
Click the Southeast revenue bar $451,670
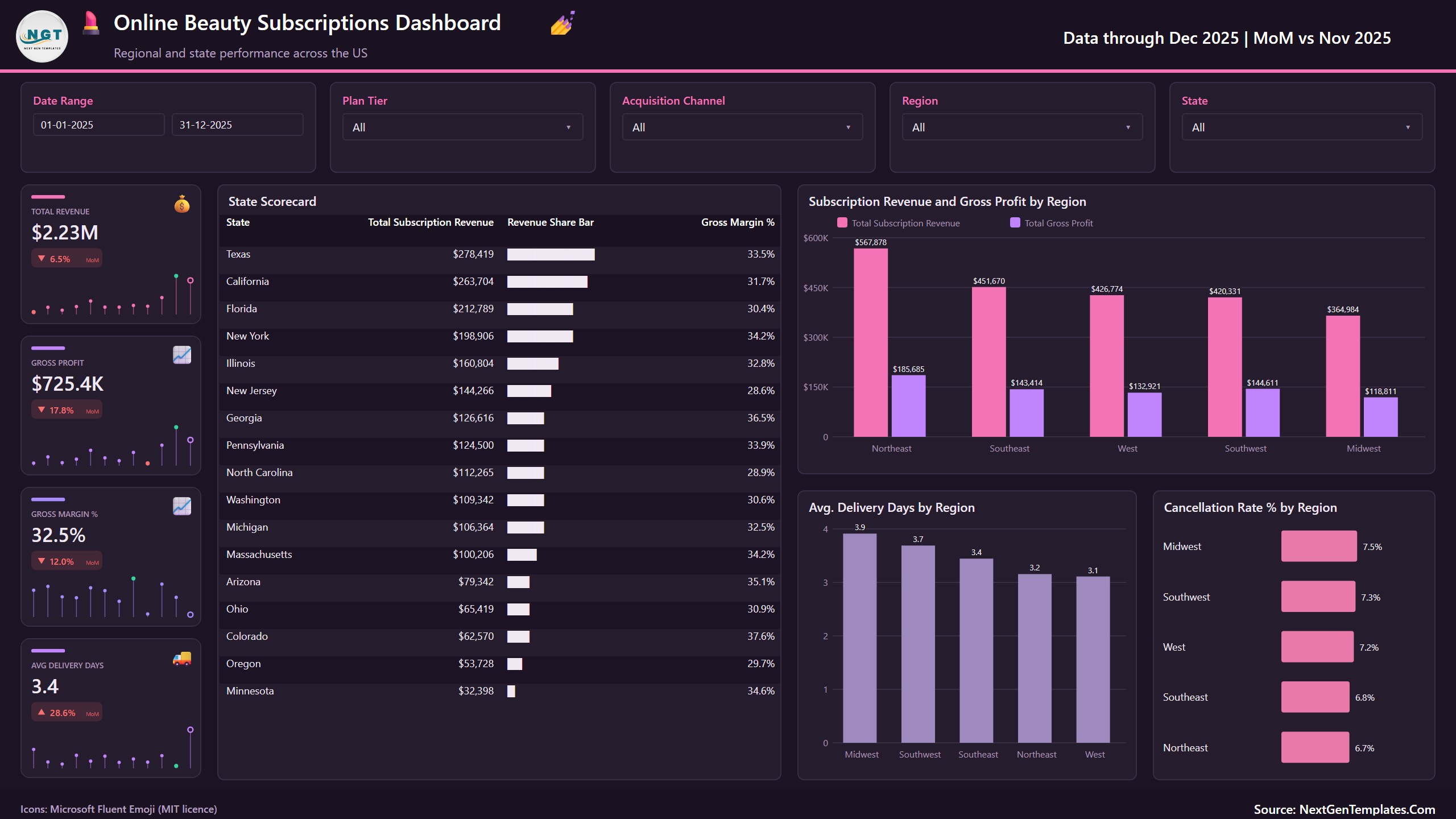click(988, 362)
